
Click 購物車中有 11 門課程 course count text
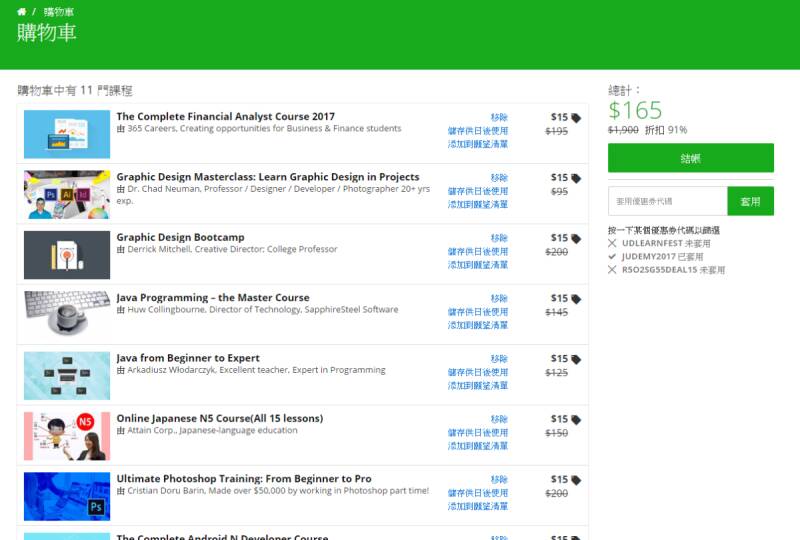(75, 90)
